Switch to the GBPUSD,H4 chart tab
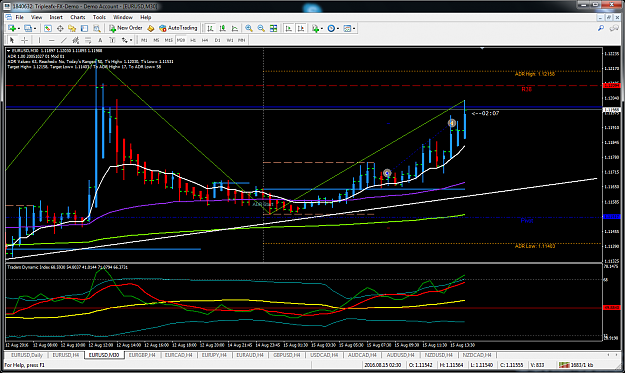This screenshot has width=625, height=373. click(x=286, y=355)
